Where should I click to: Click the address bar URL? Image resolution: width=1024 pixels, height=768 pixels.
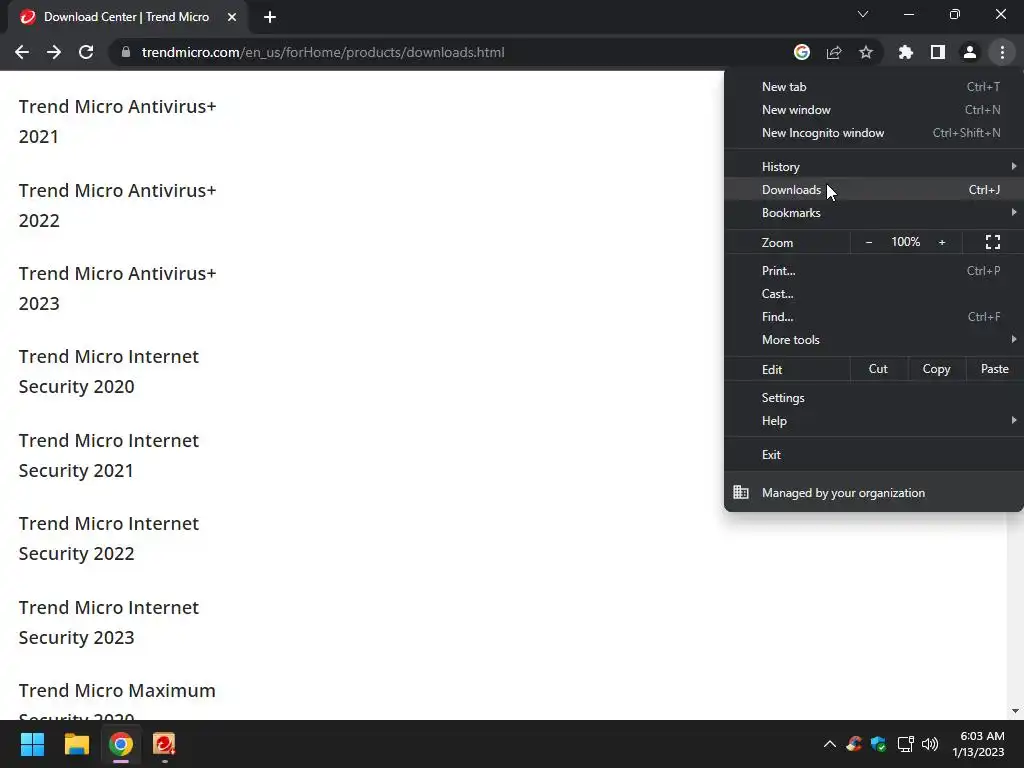tap(323, 52)
